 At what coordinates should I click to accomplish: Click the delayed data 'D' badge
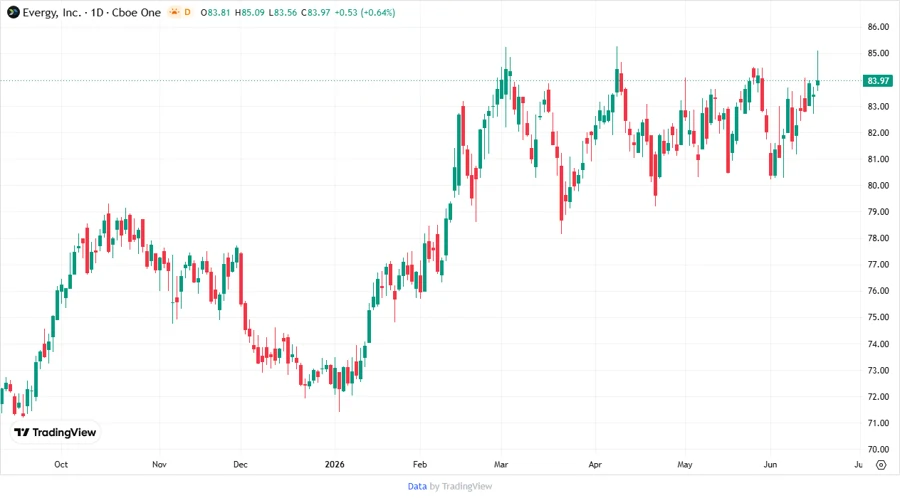tap(187, 12)
